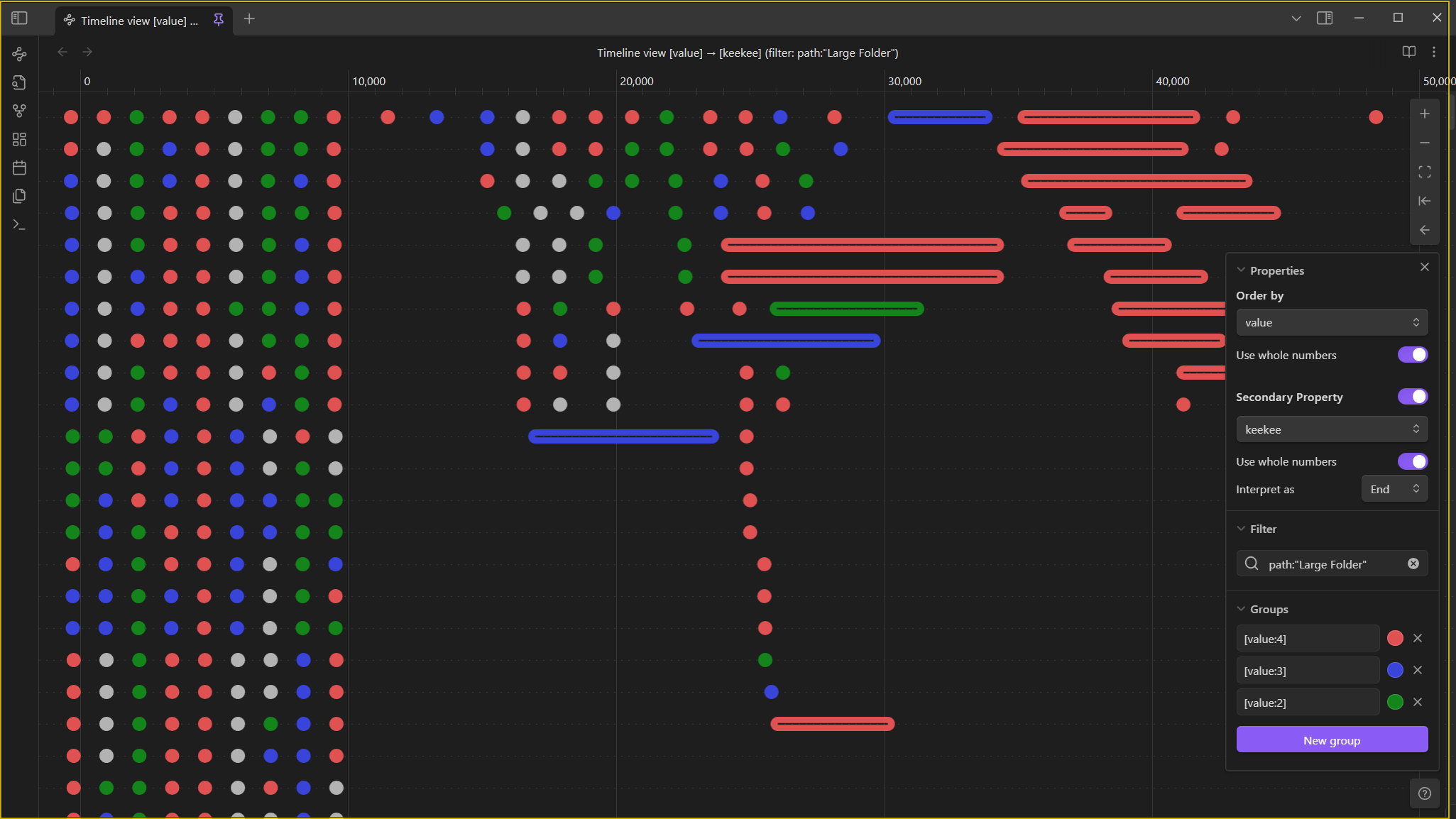The image size is (1456, 819).
Task: Click the New group button
Action: pyautogui.click(x=1331, y=740)
